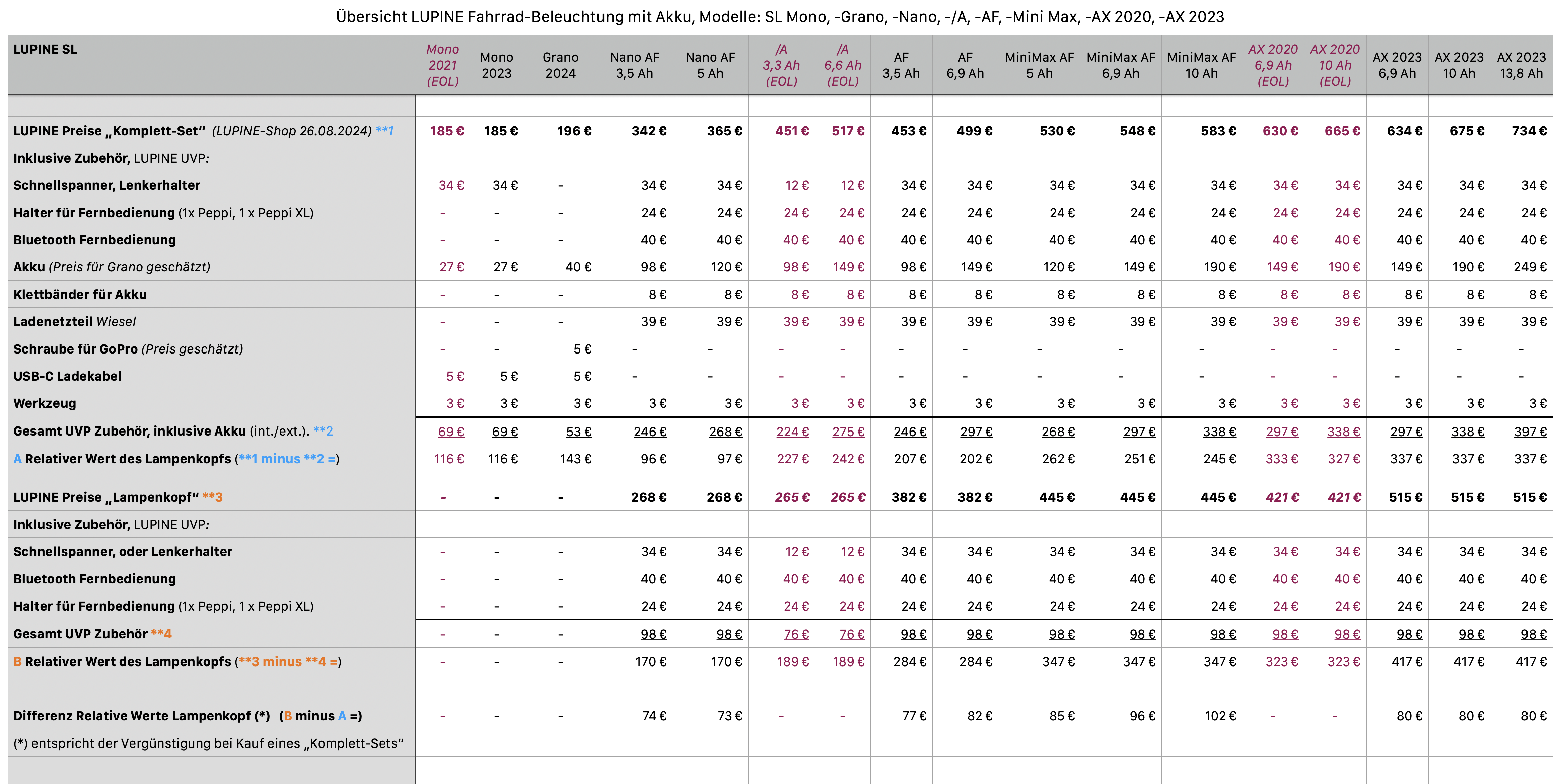Click the USB-C Ladekabel row label
1562x784 pixels.
click(x=67, y=376)
